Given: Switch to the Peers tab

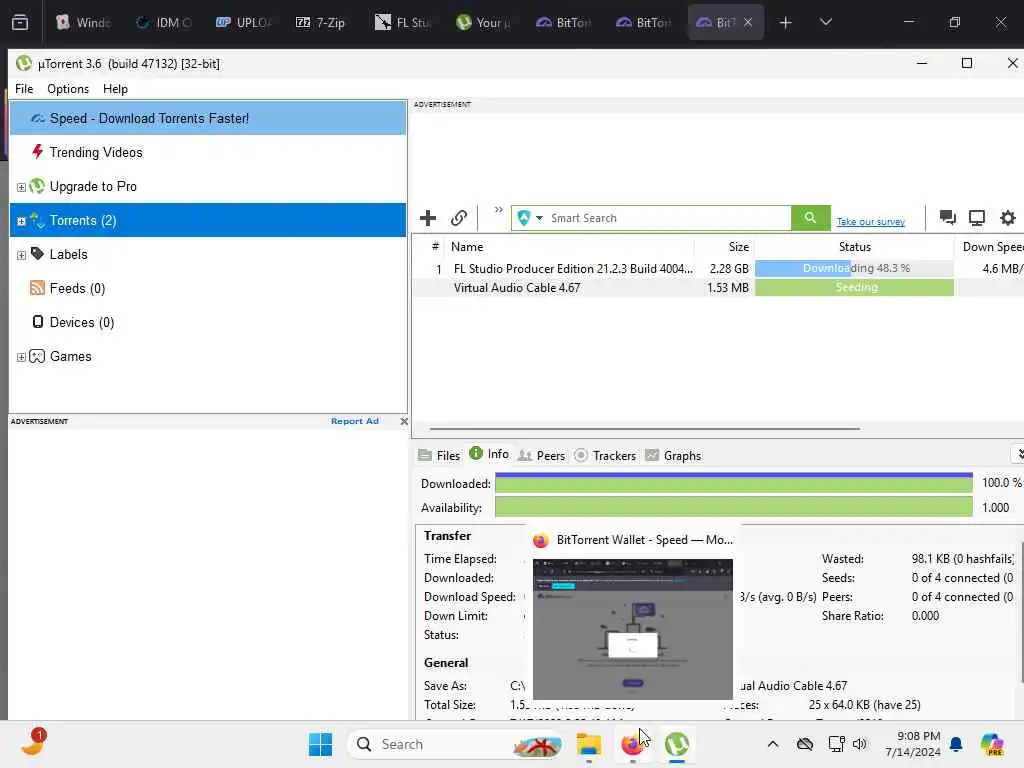Looking at the screenshot, I should [x=541, y=456].
